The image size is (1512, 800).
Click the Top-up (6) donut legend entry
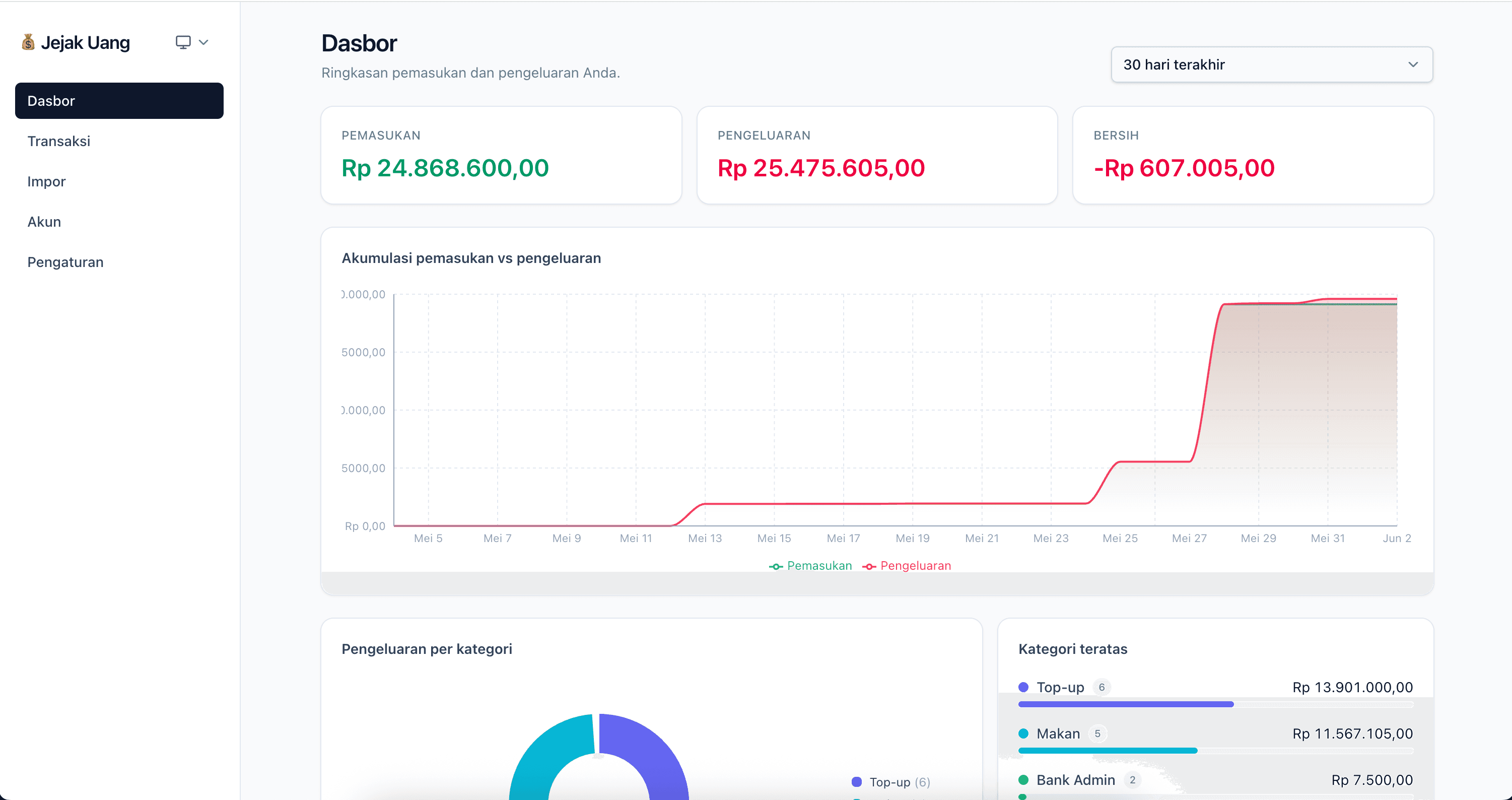(x=891, y=782)
